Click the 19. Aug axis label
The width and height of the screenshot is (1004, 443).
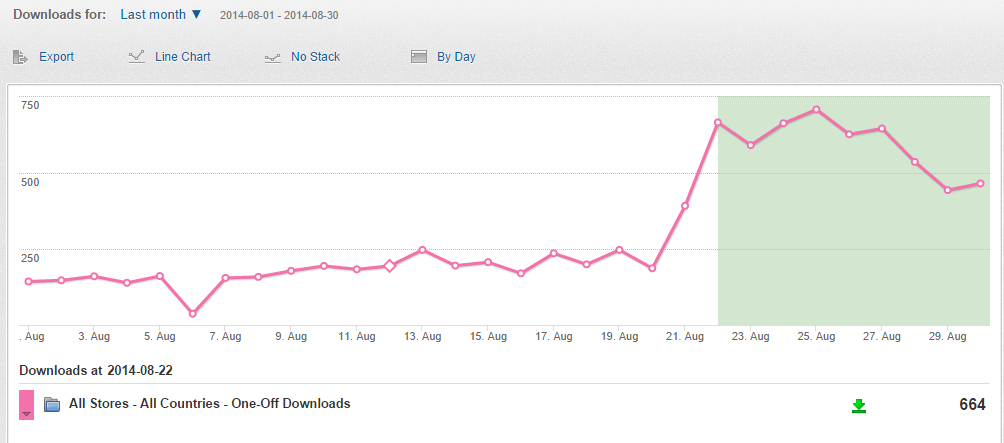tap(619, 335)
